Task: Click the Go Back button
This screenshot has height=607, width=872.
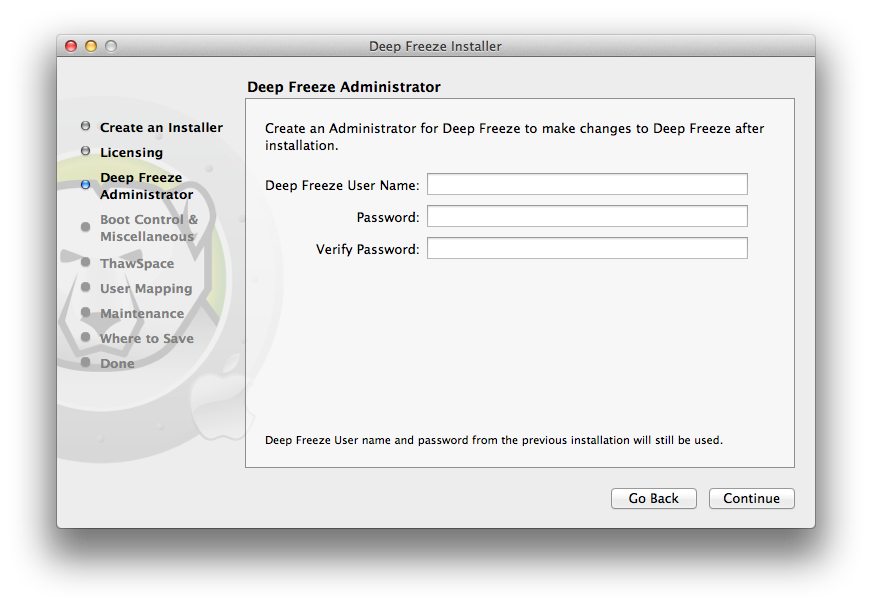Action: [x=653, y=499]
